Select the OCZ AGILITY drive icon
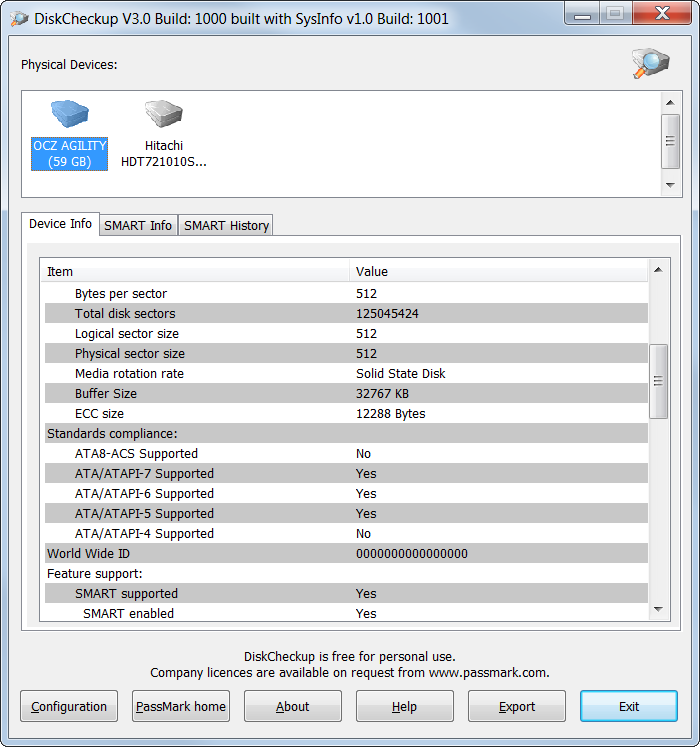 click(x=70, y=114)
